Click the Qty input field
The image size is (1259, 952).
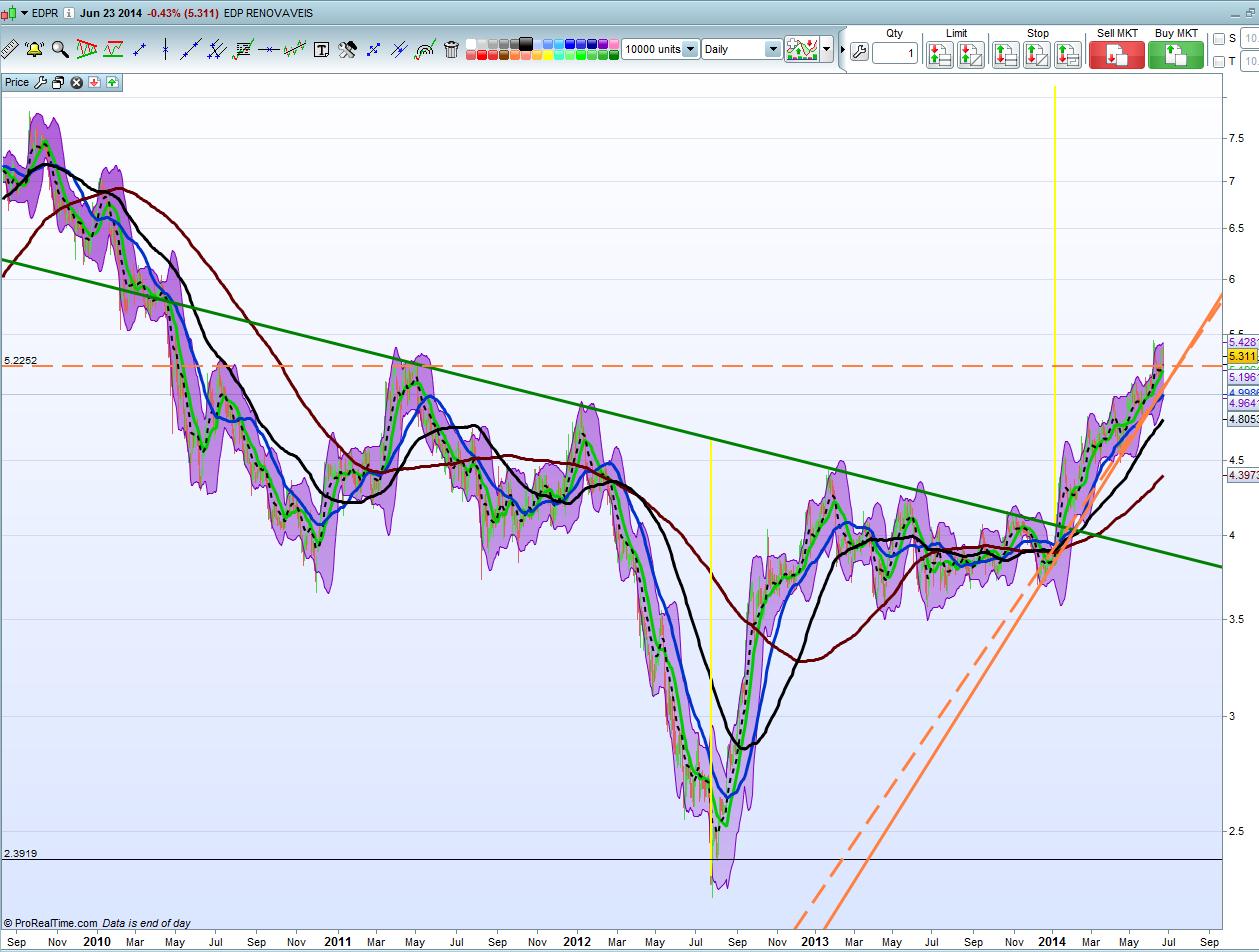pos(895,53)
